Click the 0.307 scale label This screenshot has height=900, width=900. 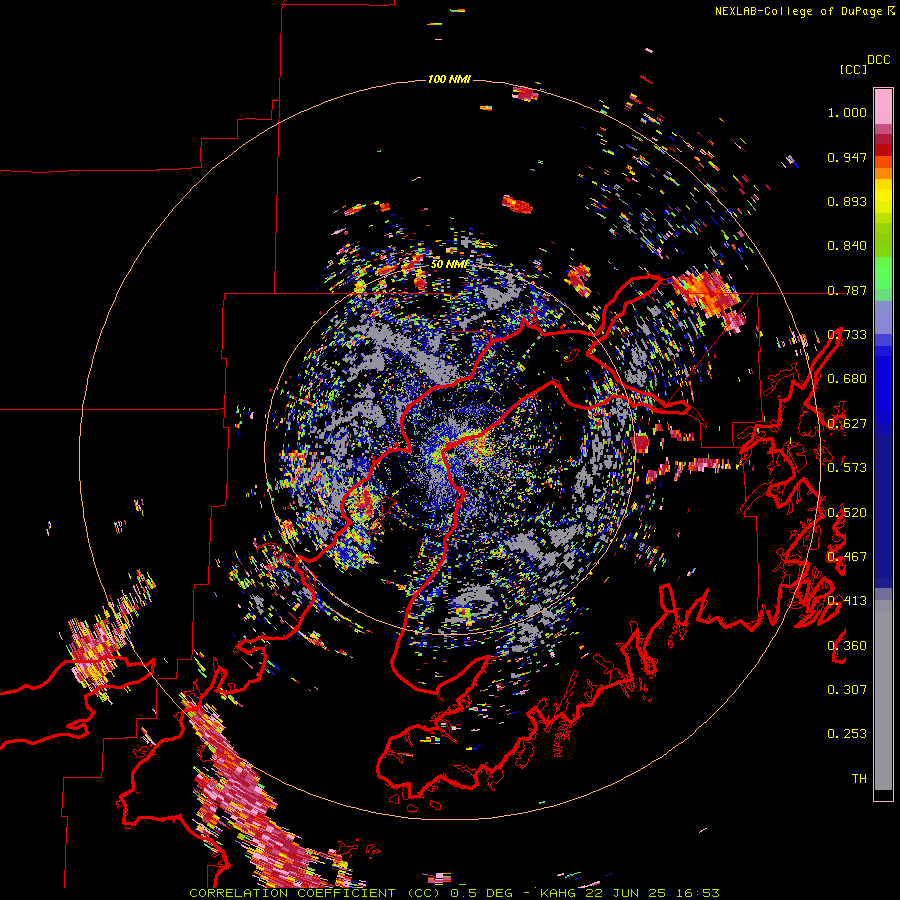pos(847,690)
